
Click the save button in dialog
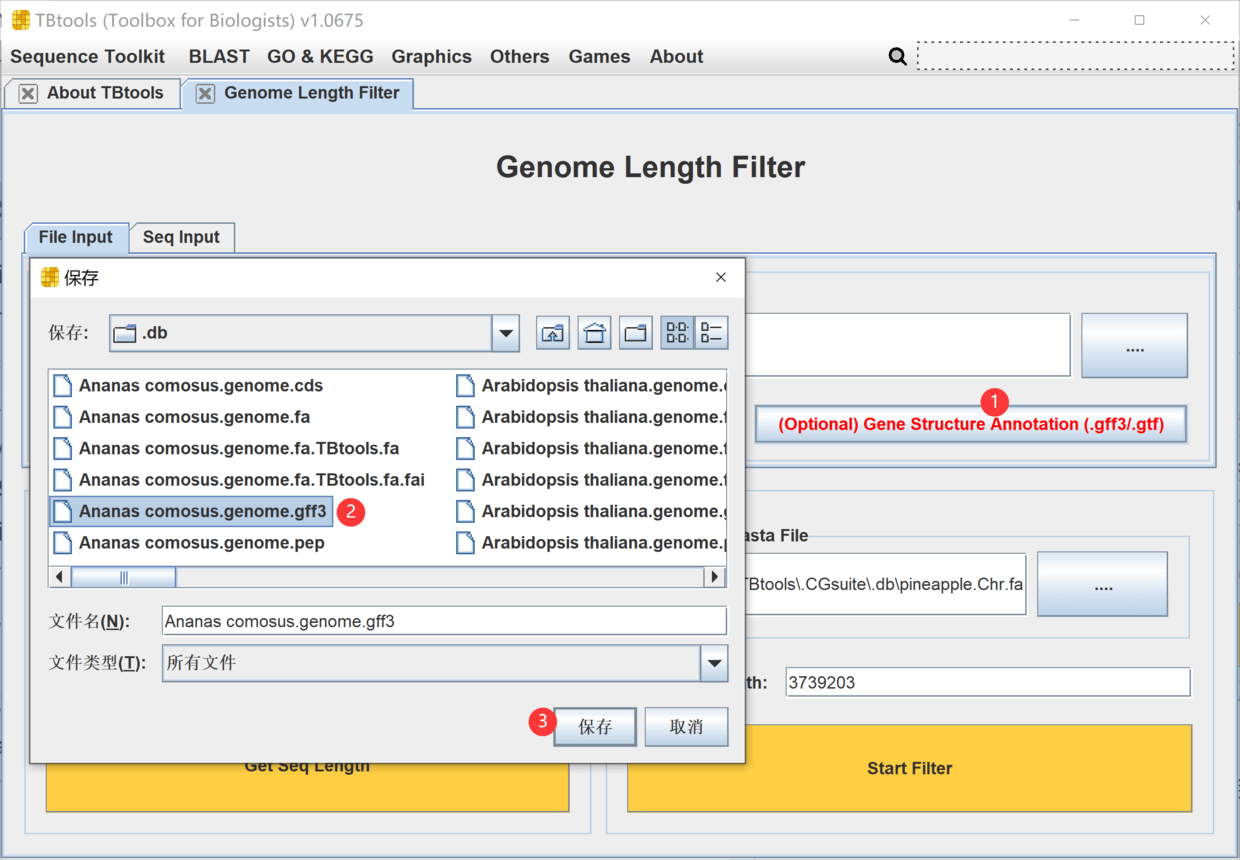pos(595,727)
